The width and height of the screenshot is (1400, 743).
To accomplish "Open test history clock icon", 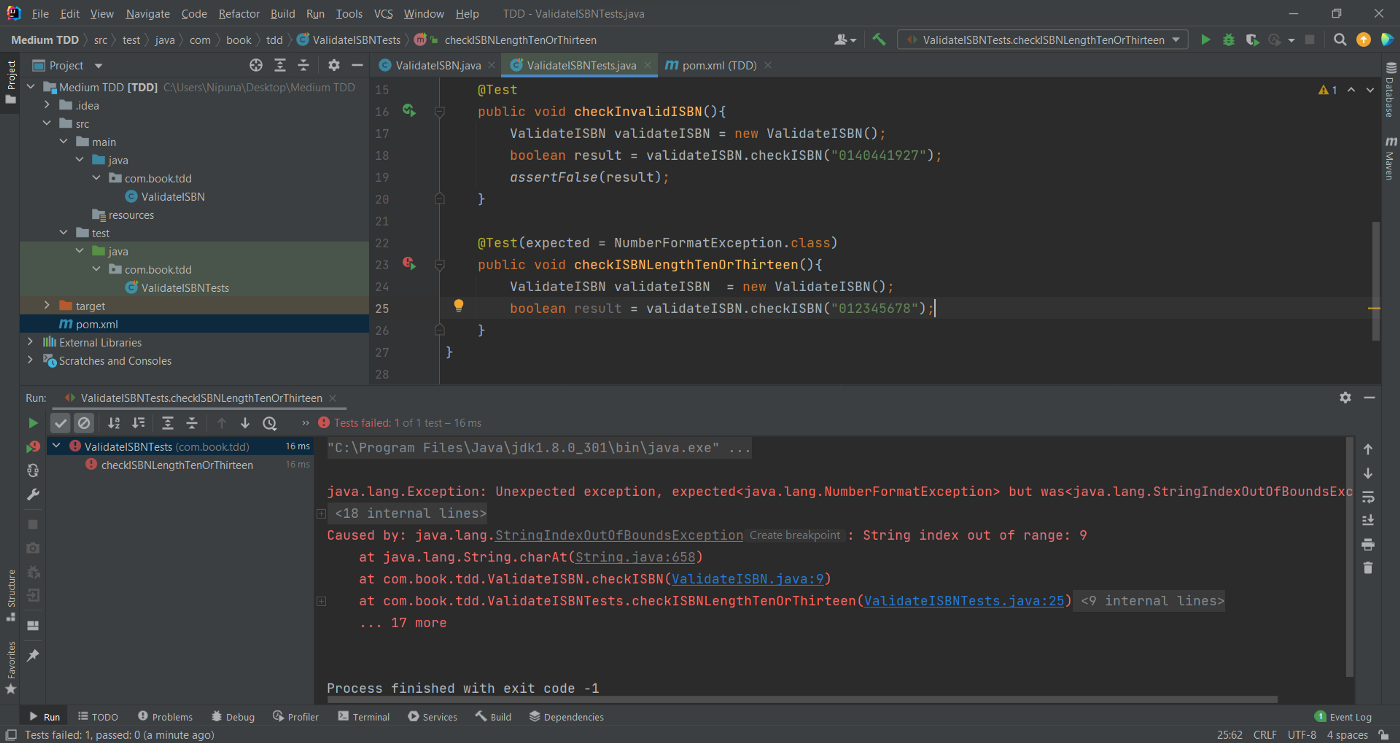I will pyautogui.click(x=269, y=423).
